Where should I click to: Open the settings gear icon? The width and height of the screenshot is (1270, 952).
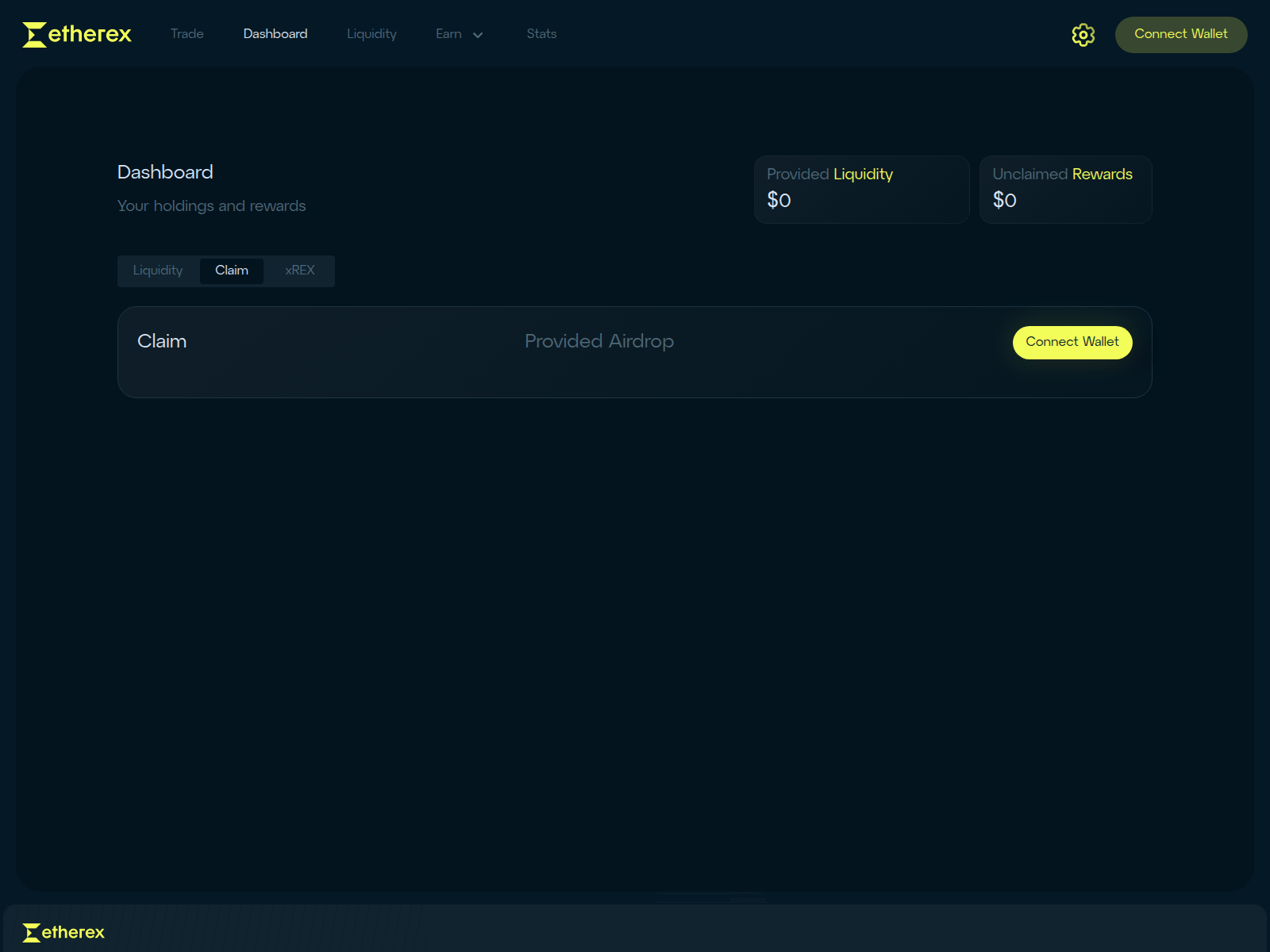[x=1083, y=35]
